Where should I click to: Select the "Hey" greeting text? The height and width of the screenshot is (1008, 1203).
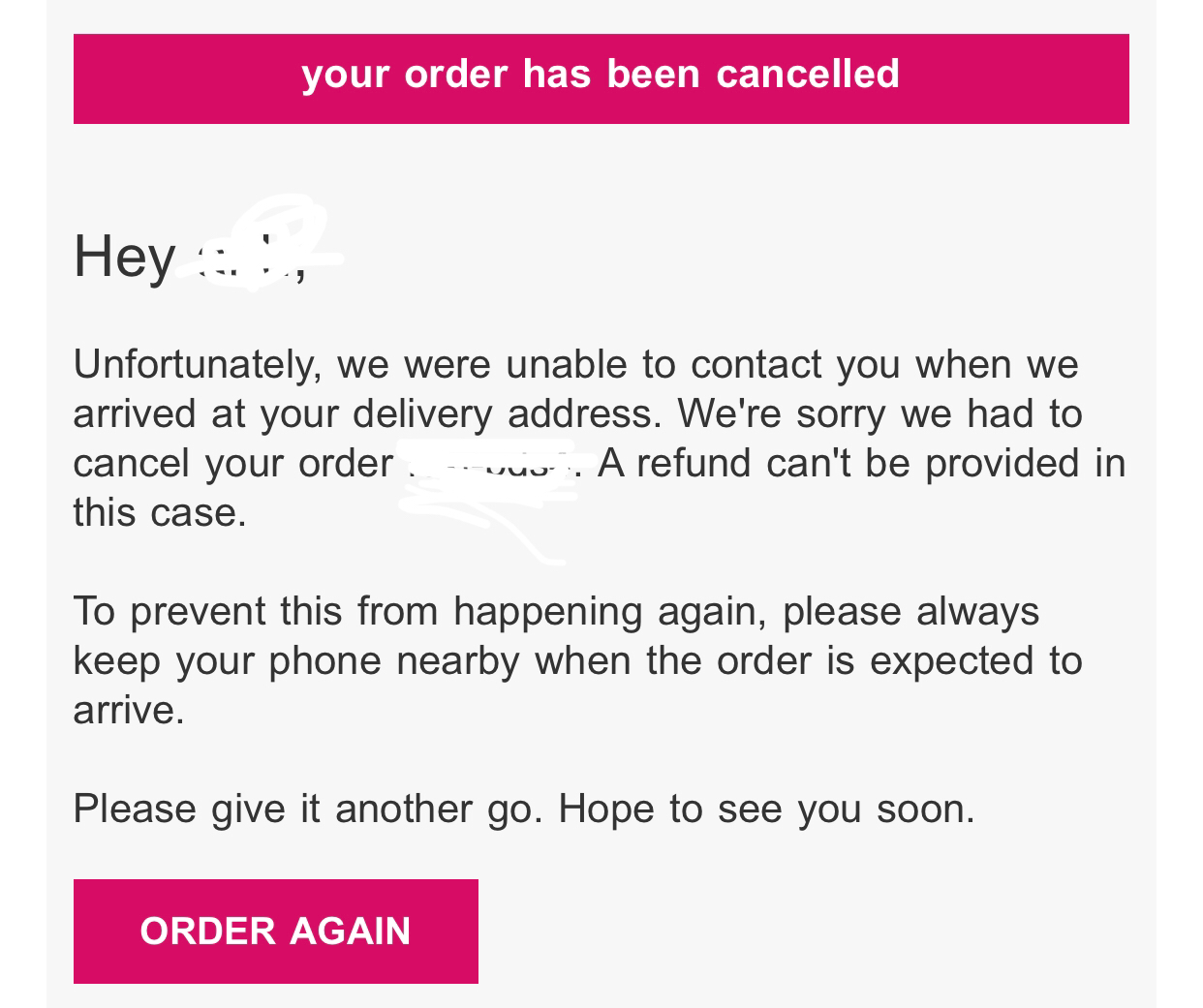[124, 258]
